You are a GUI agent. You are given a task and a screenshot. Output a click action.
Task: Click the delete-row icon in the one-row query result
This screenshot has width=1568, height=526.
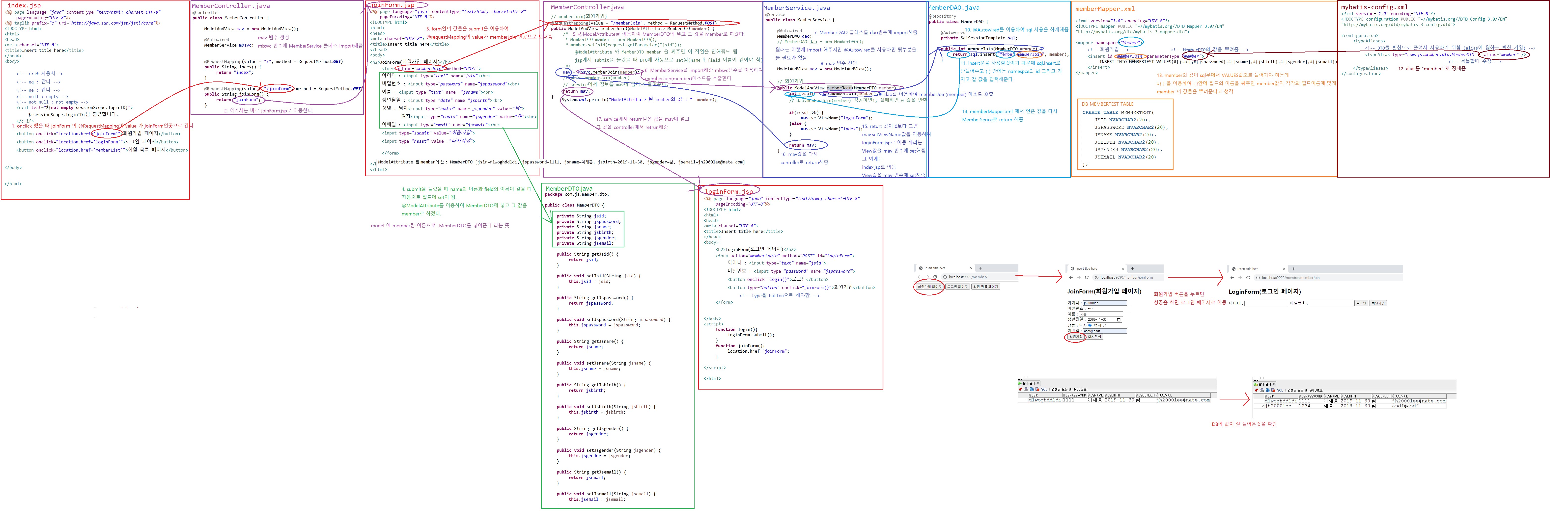tap(1037, 389)
